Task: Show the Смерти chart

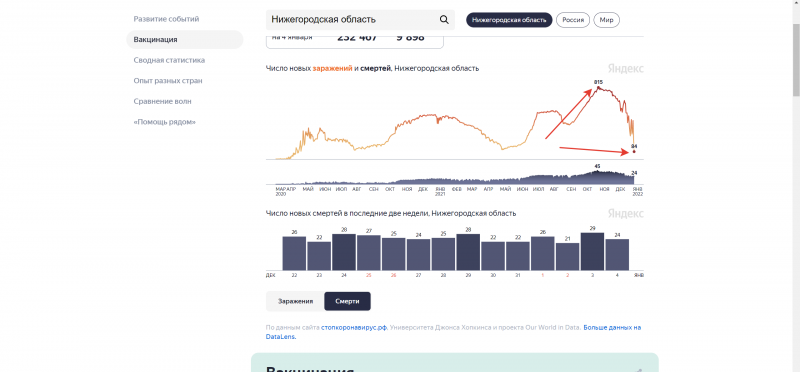Action: point(347,301)
